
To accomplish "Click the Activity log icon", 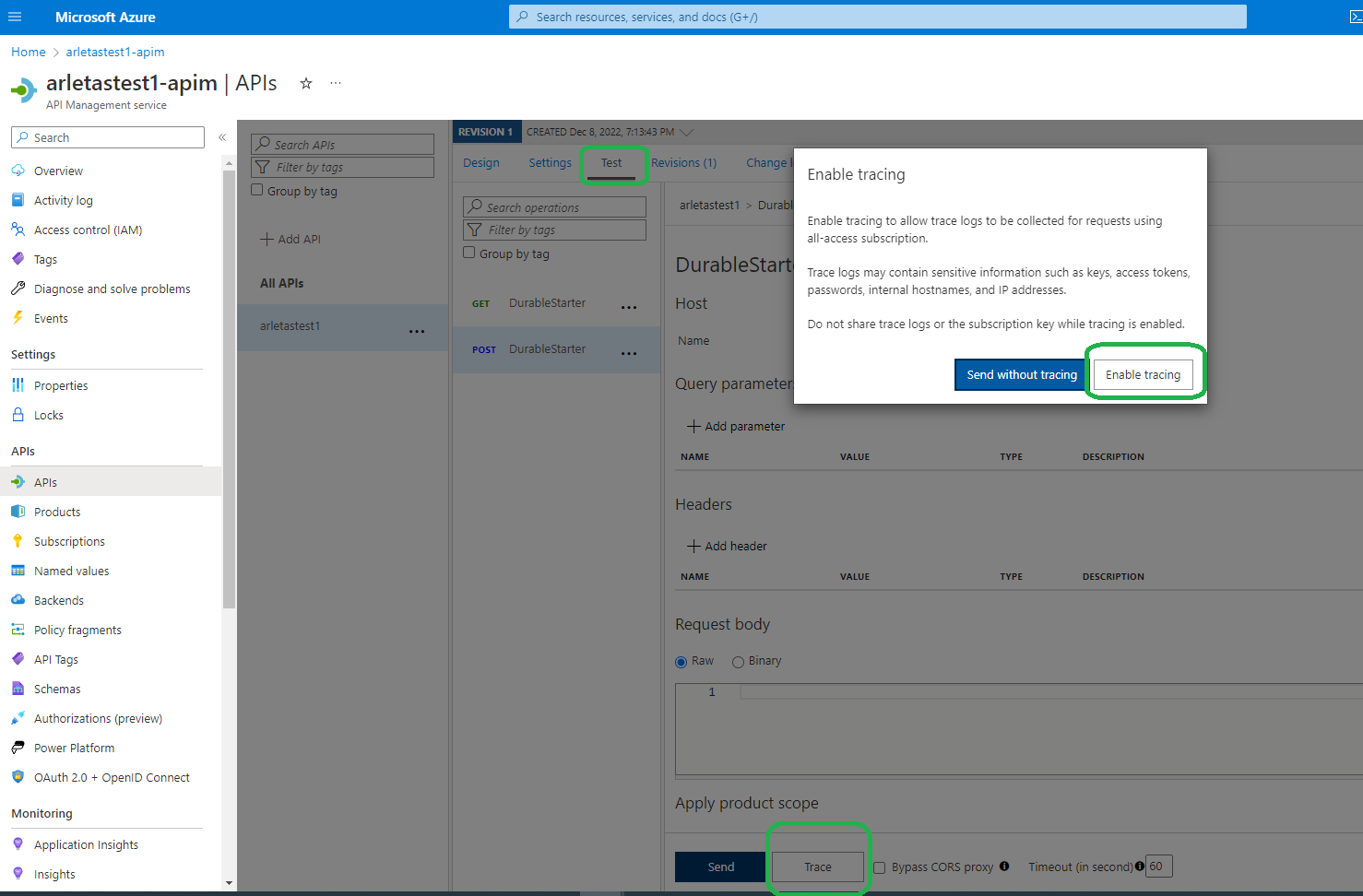I will 18,200.
